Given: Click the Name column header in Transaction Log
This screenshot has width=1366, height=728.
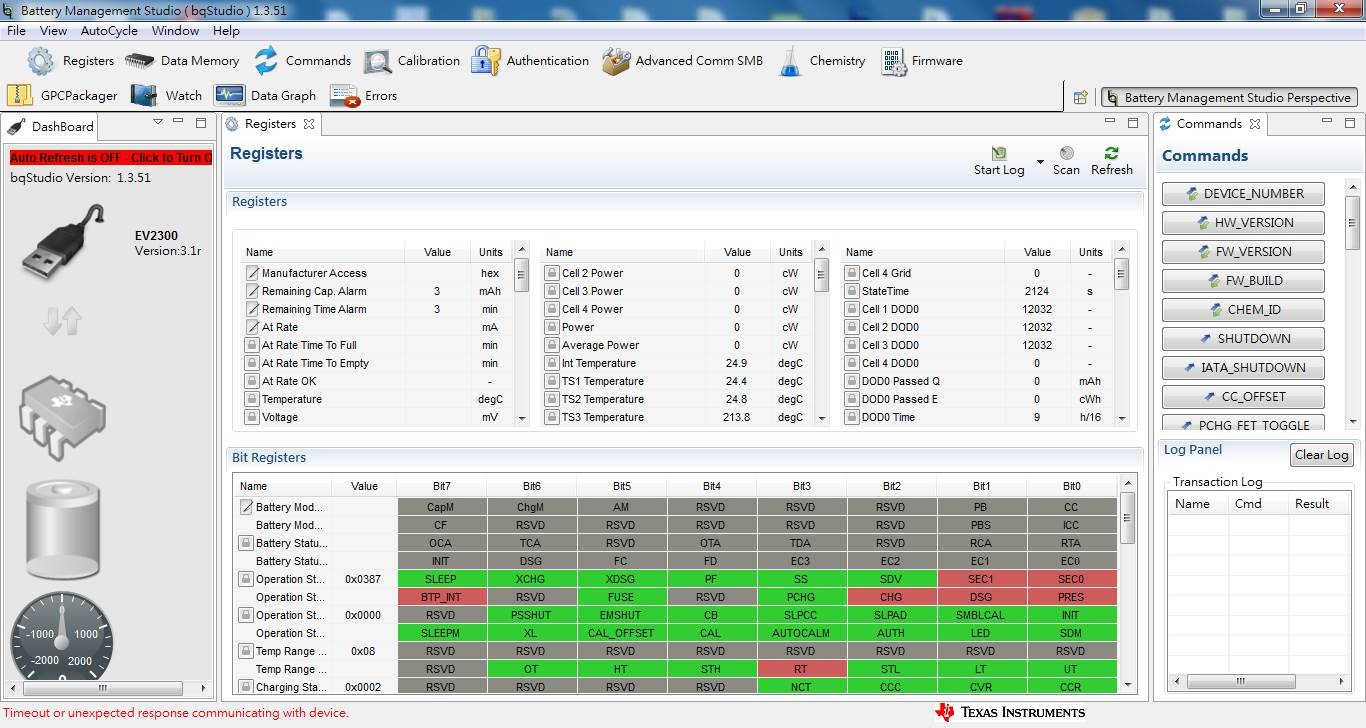Looking at the screenshot, I should click(1198, 504).
